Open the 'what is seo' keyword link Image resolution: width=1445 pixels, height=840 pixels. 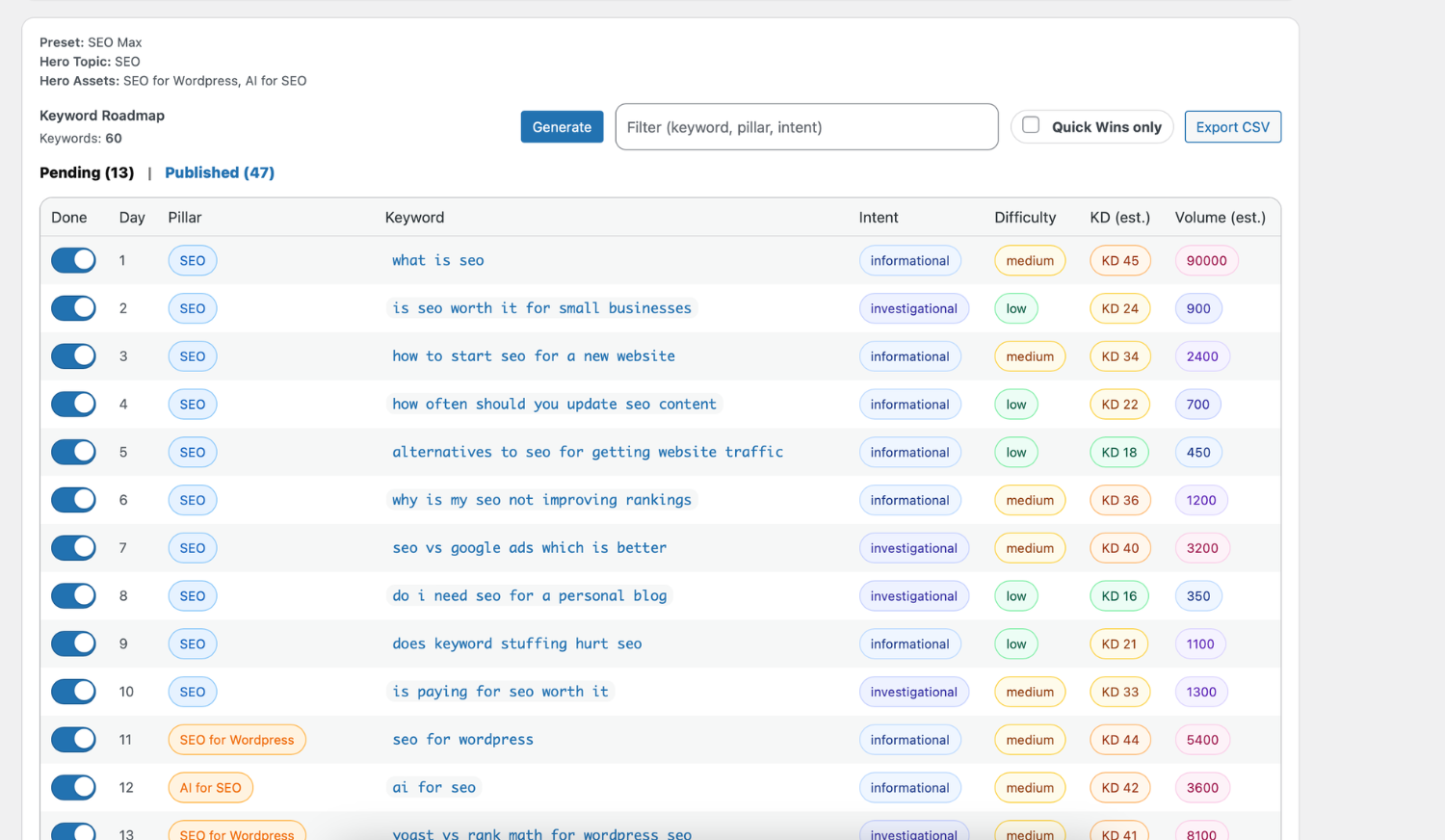(438, 260)
